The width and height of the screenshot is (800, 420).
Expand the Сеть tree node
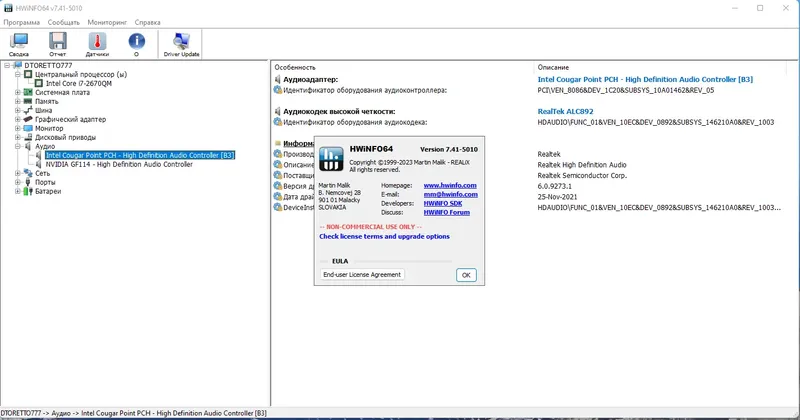[x=18, y=174]
